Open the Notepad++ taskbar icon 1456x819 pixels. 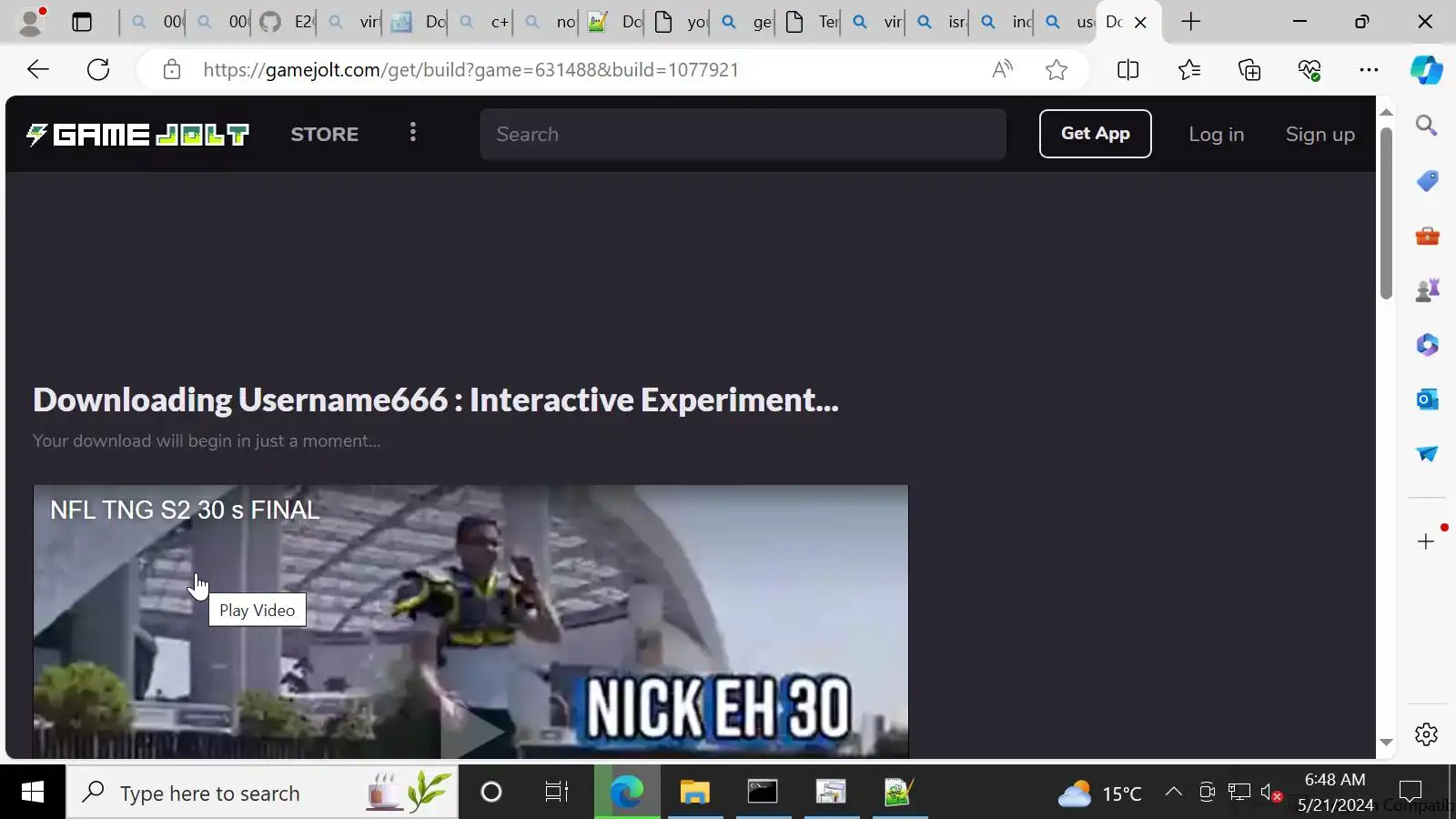pos(899,793)
